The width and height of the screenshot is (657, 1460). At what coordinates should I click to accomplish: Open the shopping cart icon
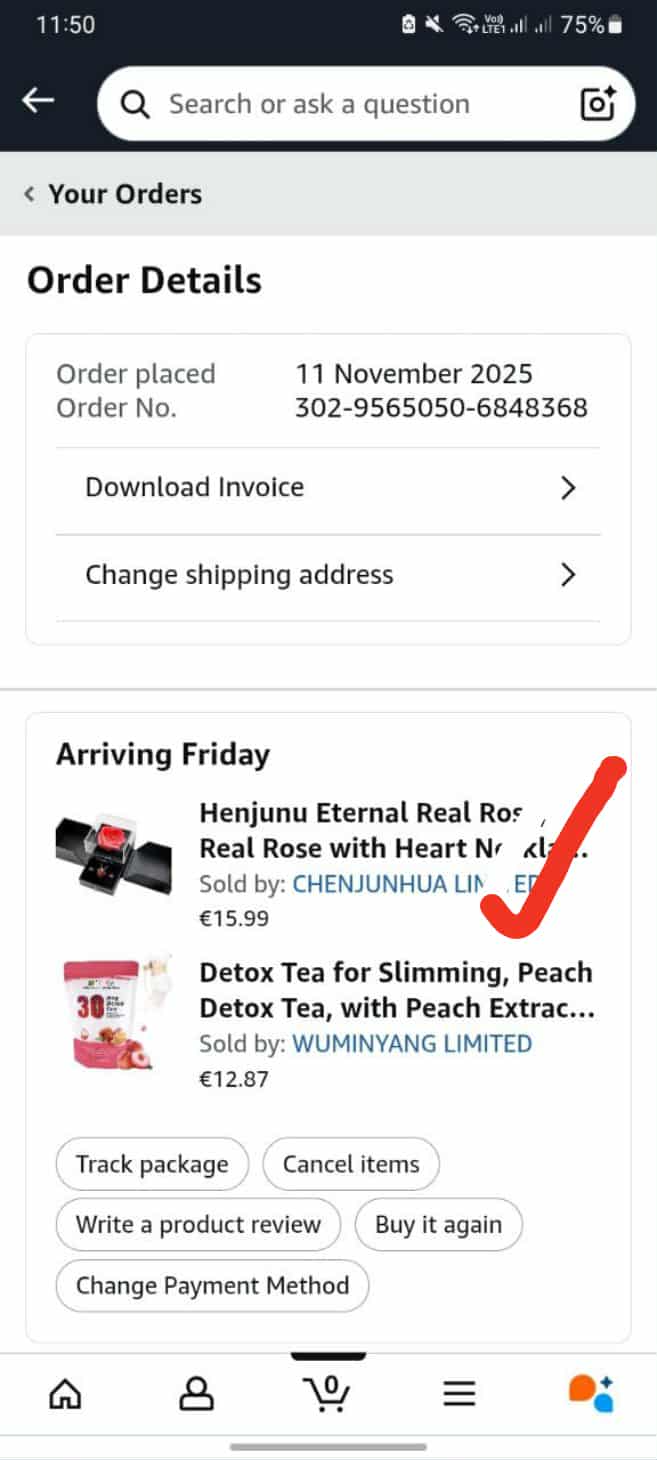point(328,1392)
